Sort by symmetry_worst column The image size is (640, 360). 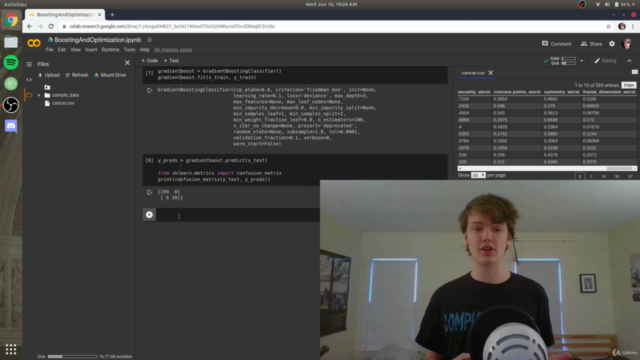[x=562, y=92]
